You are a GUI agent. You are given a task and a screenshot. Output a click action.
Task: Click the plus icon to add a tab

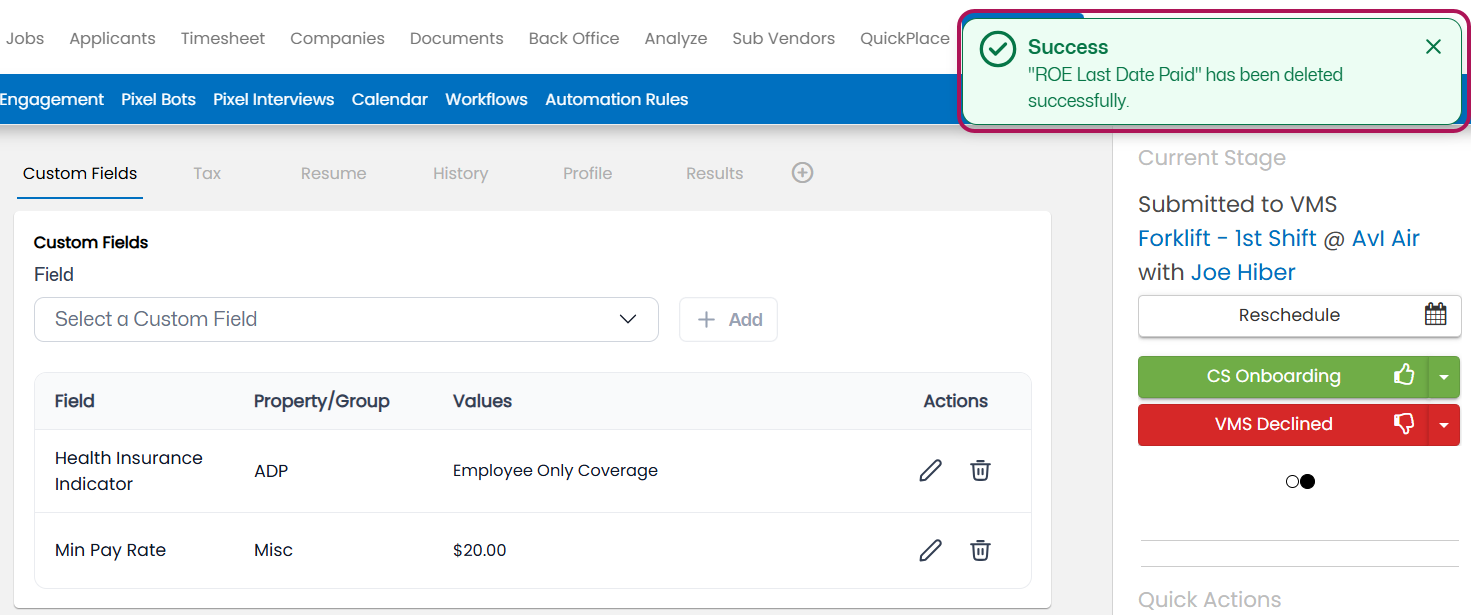pos(802,173)
